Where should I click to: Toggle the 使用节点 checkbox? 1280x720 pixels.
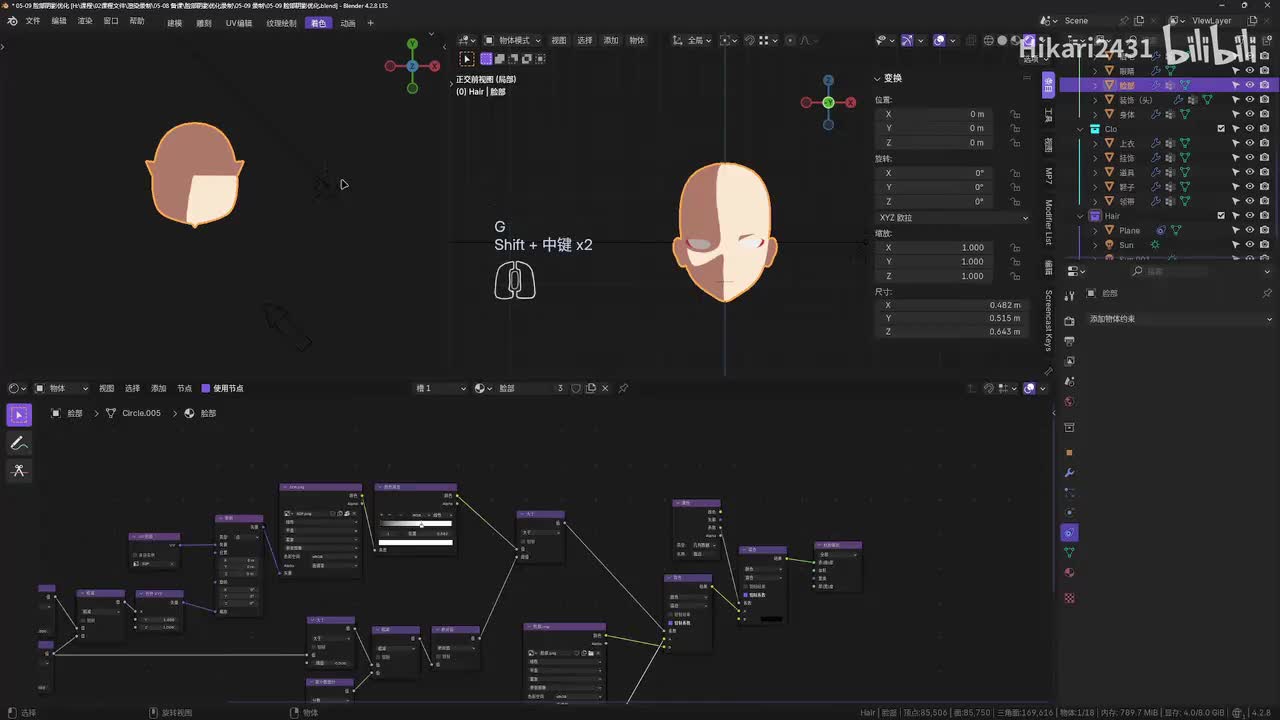[x=206, y=388]
